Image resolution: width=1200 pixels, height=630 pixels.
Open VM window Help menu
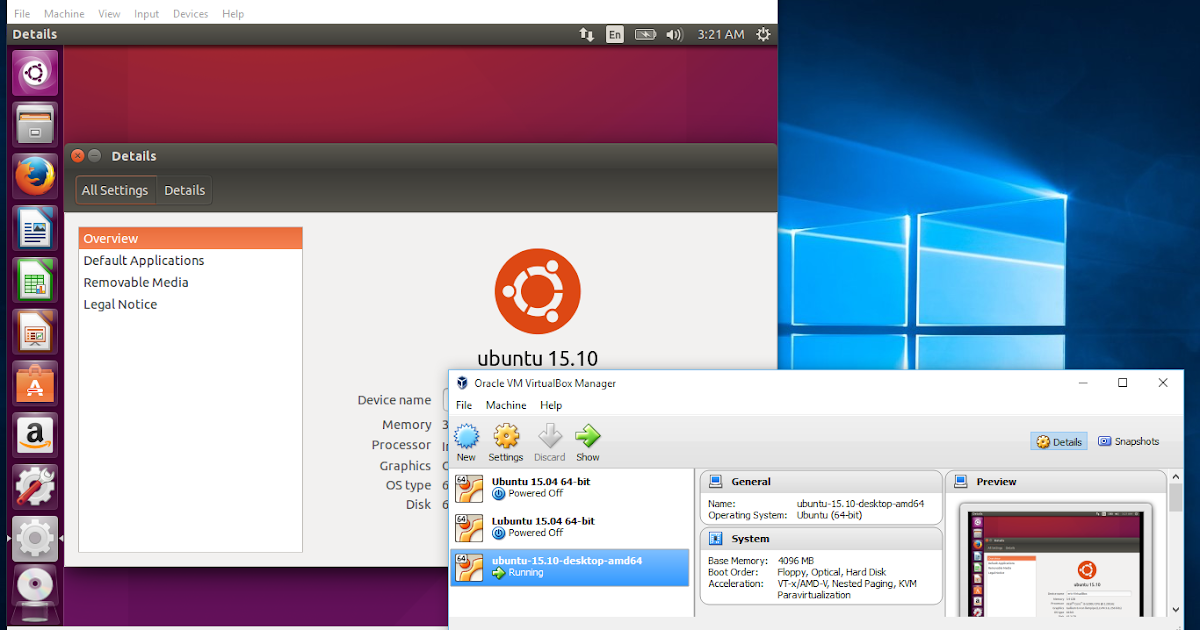coord(233,14)
